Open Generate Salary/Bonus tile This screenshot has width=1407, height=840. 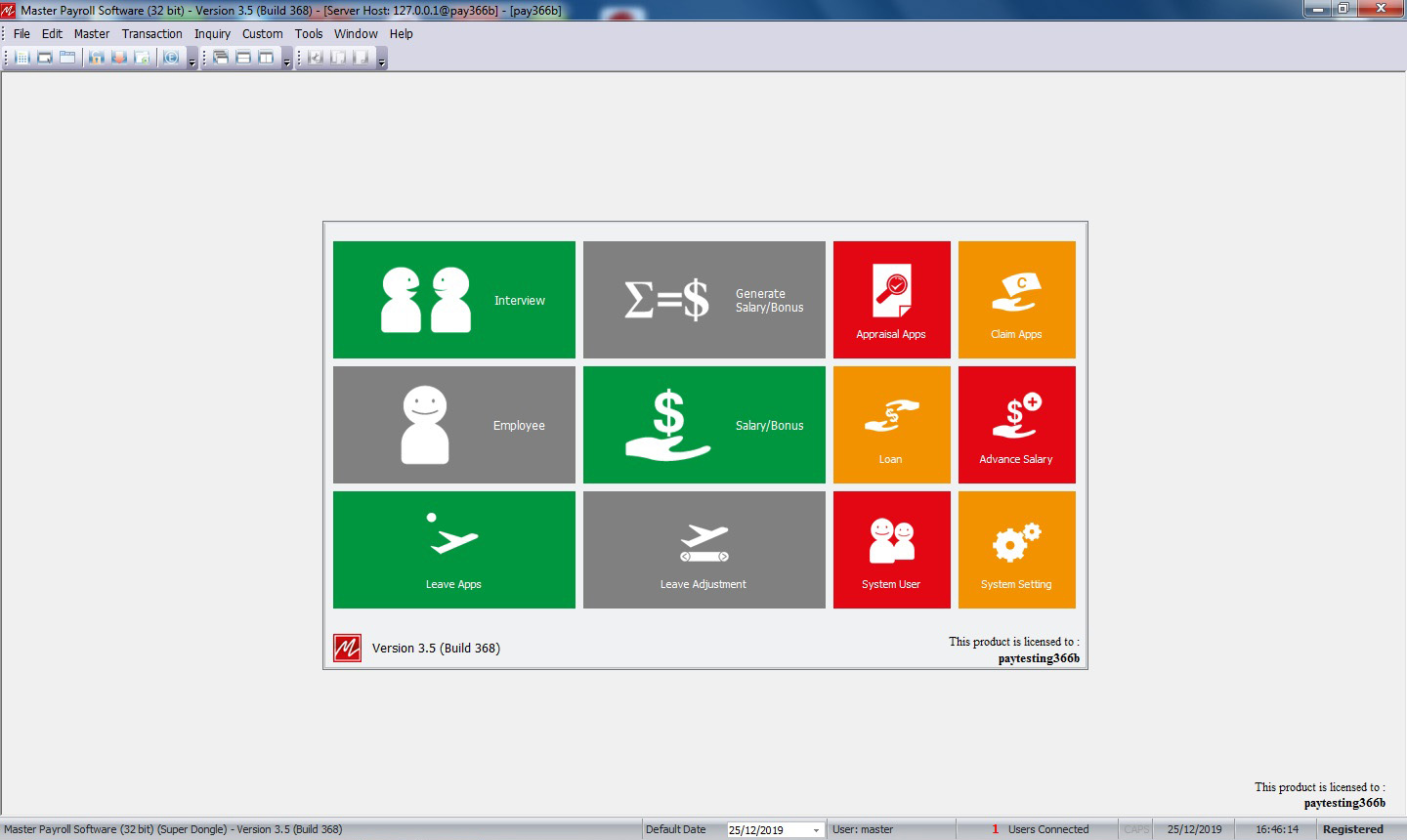pyautogui.click(x=704, y=300)
